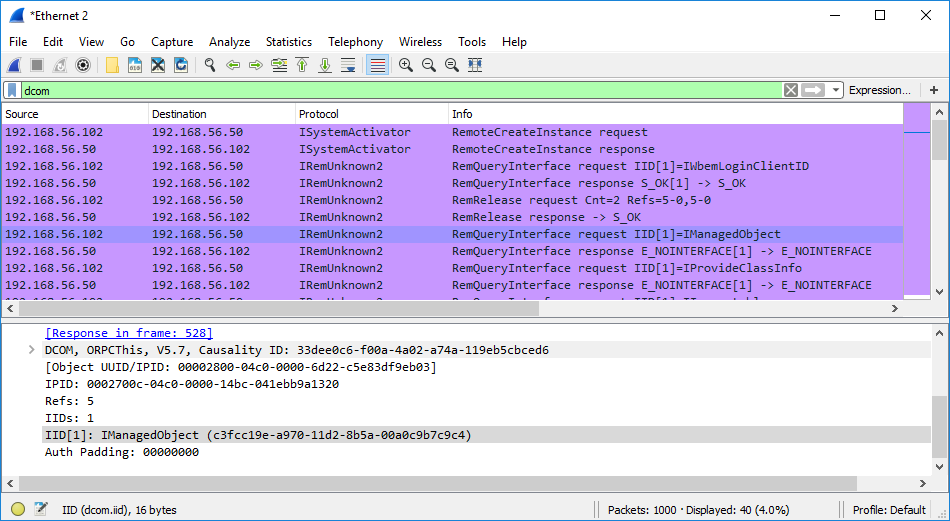Expand the DCOM ORPCThis tree node
The image size is (950, 521).
point(32,350)
